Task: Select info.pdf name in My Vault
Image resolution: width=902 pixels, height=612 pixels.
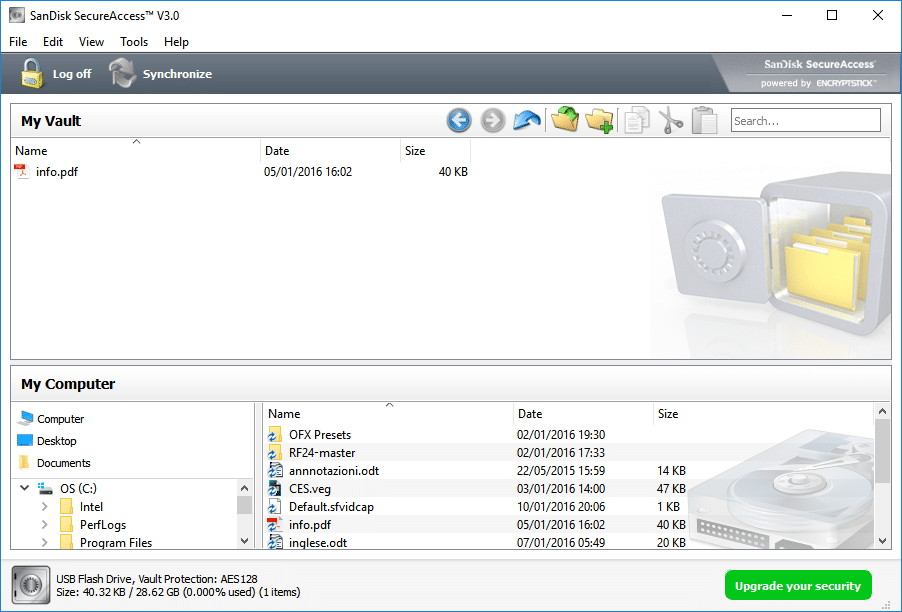Action: (56, 171)
